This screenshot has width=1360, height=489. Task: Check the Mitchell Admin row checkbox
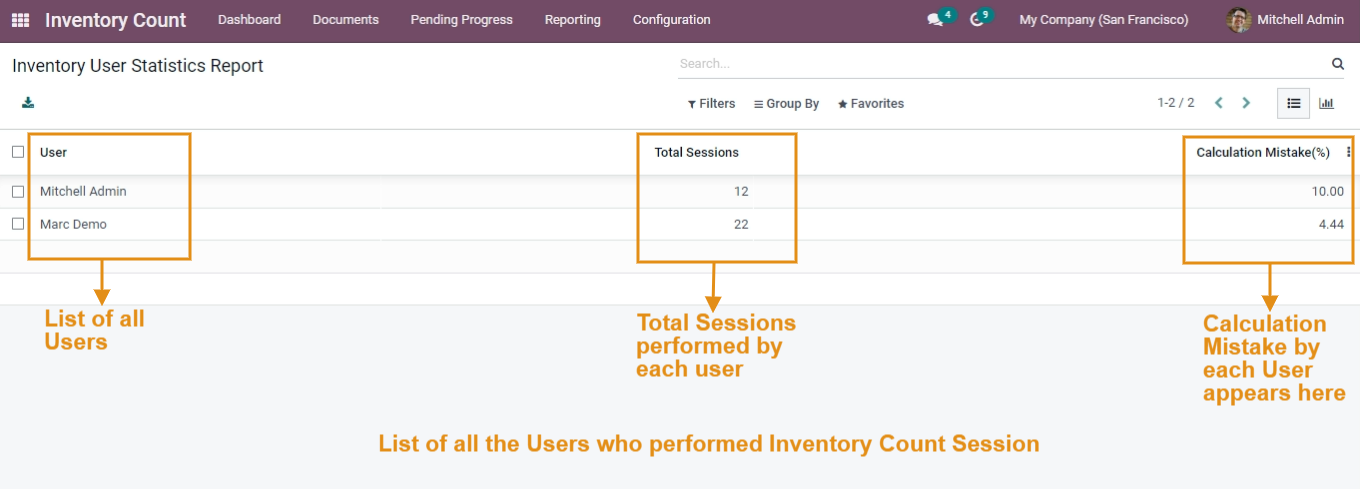18,191
